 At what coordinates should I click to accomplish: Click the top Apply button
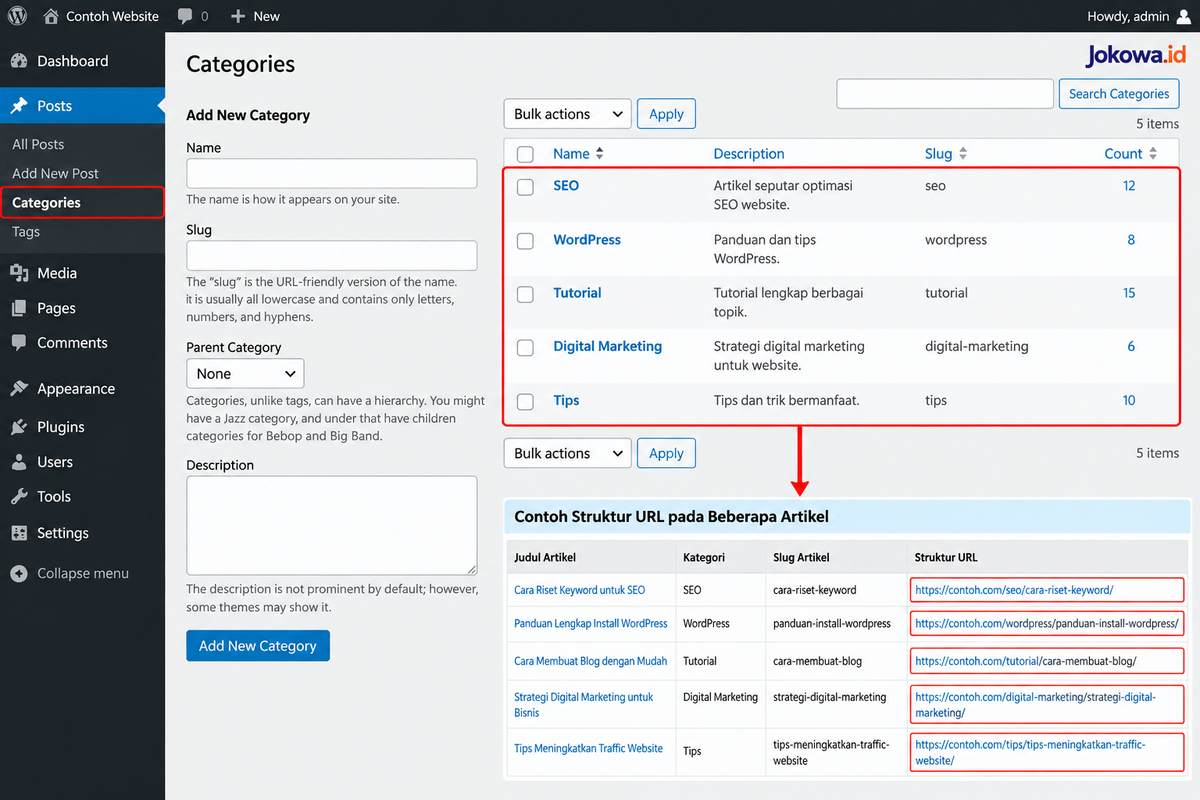tap(666, 114)
